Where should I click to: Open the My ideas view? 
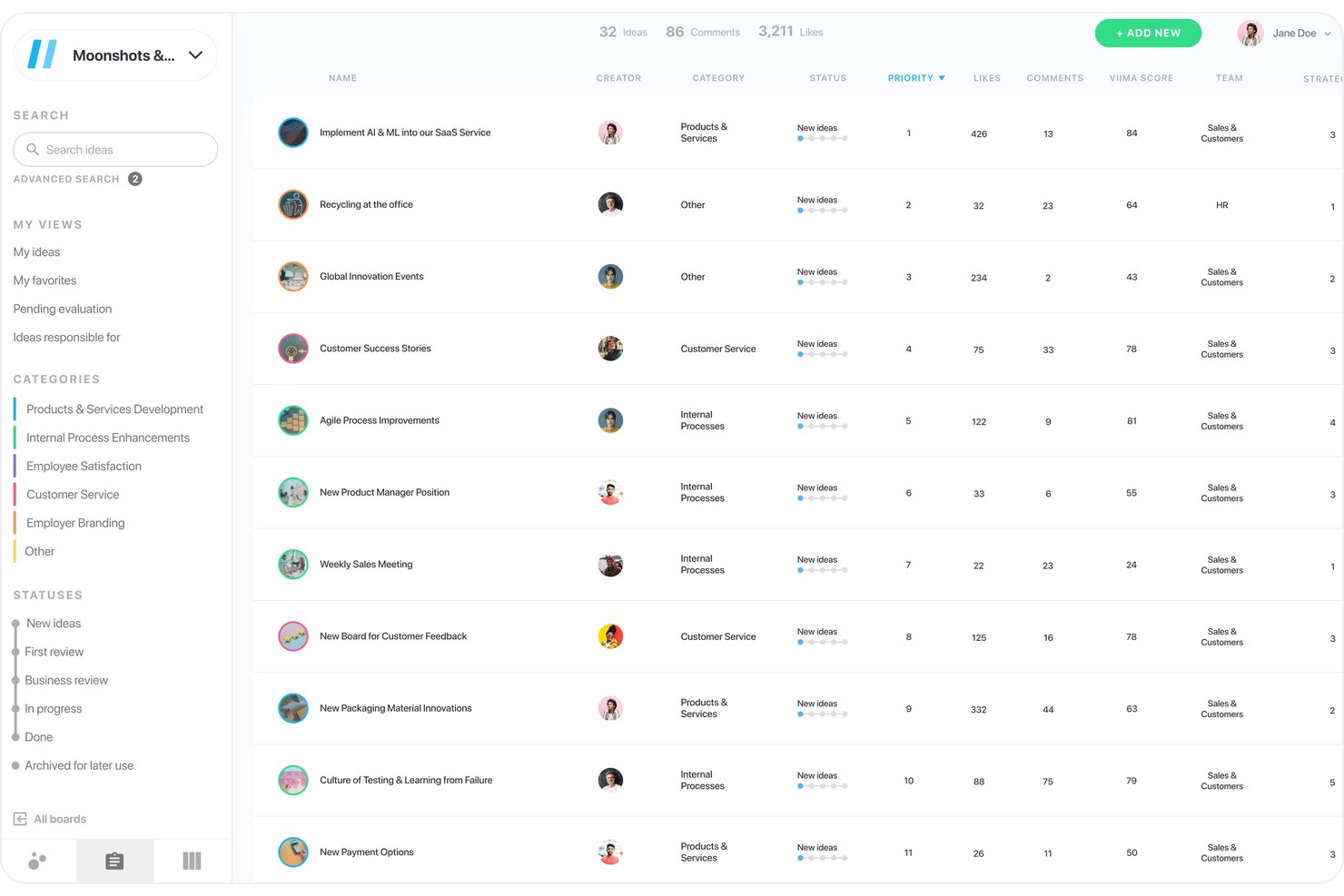[x=36, y=252]
